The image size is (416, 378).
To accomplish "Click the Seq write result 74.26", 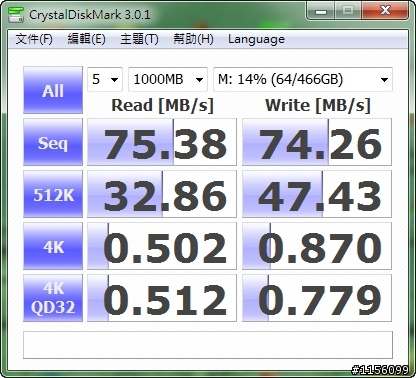I will tap(317, 142).
